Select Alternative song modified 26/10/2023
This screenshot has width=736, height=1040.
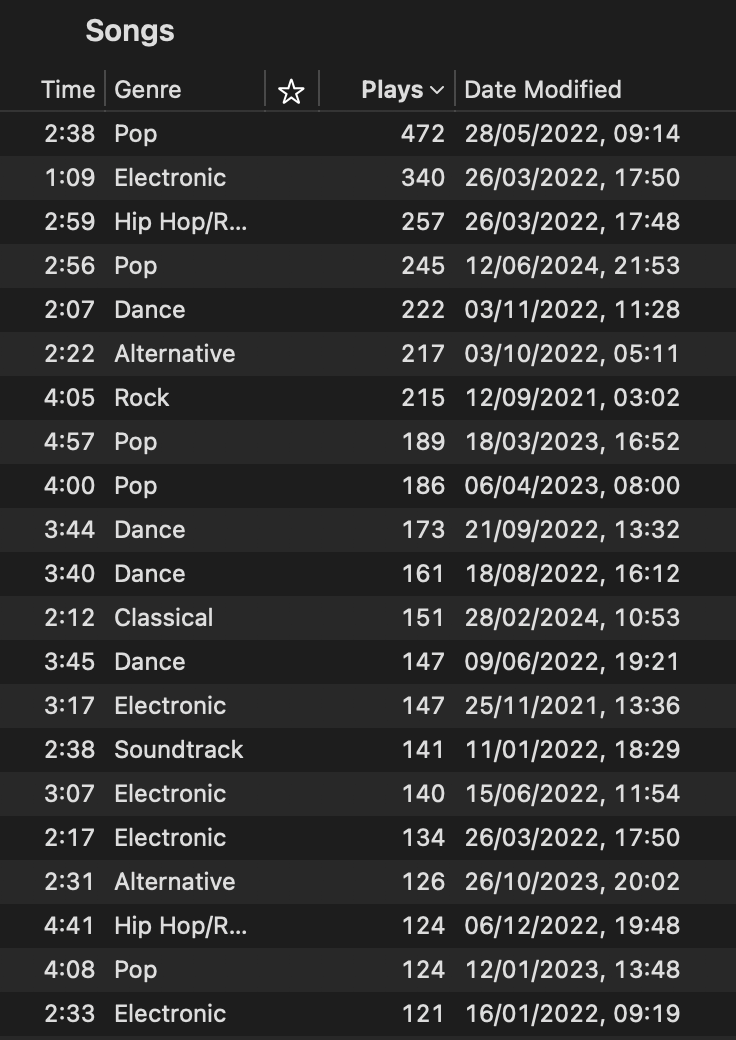point(368,881)
